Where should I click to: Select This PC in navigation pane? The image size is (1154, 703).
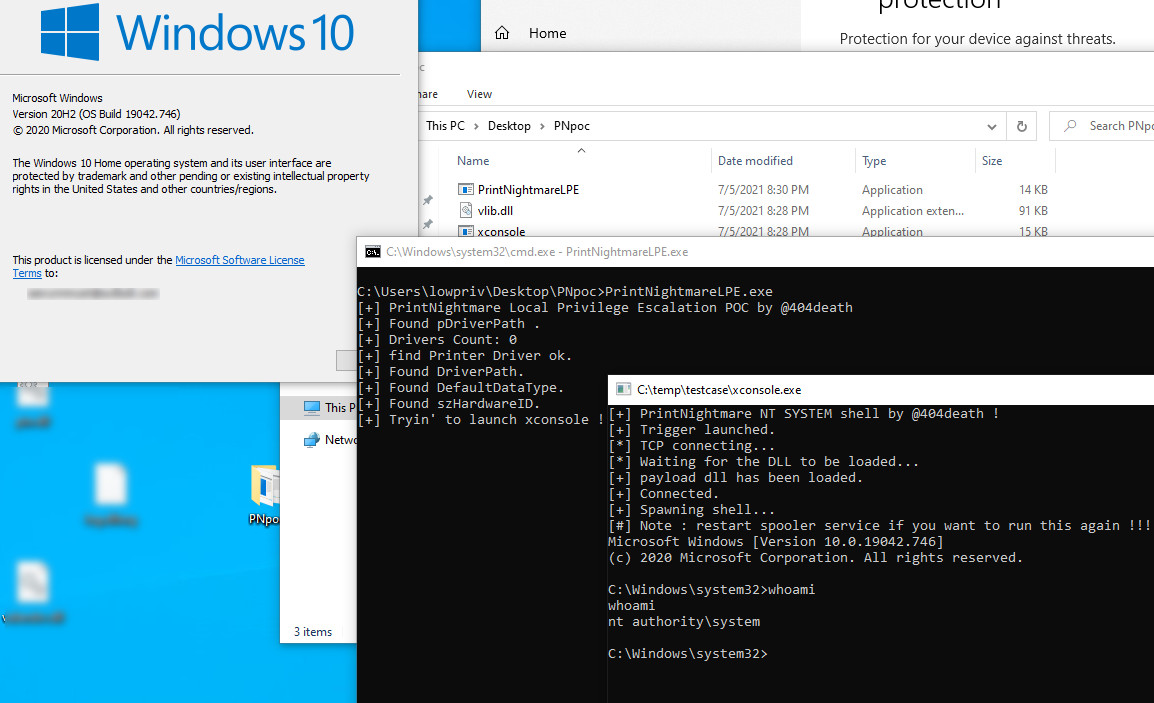(x=329, y=407)
